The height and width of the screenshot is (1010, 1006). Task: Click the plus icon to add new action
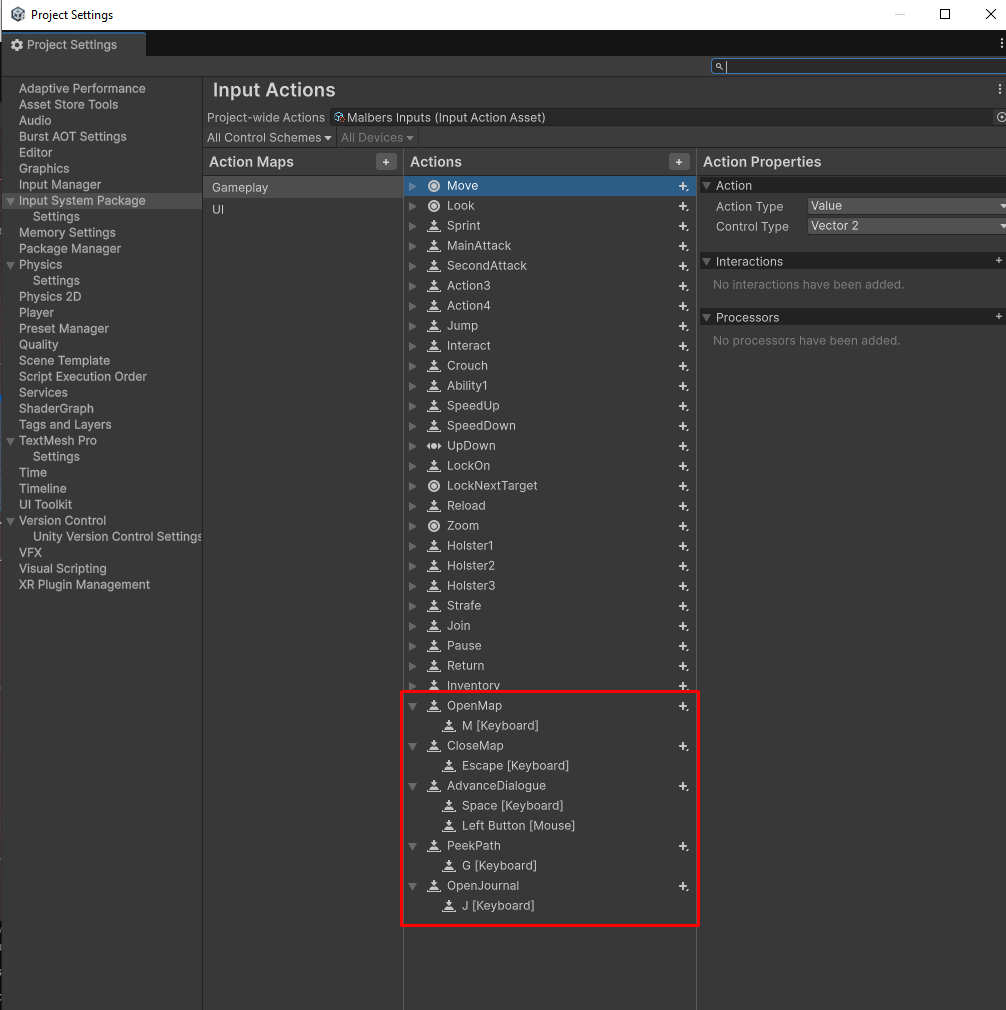point(679,162)
